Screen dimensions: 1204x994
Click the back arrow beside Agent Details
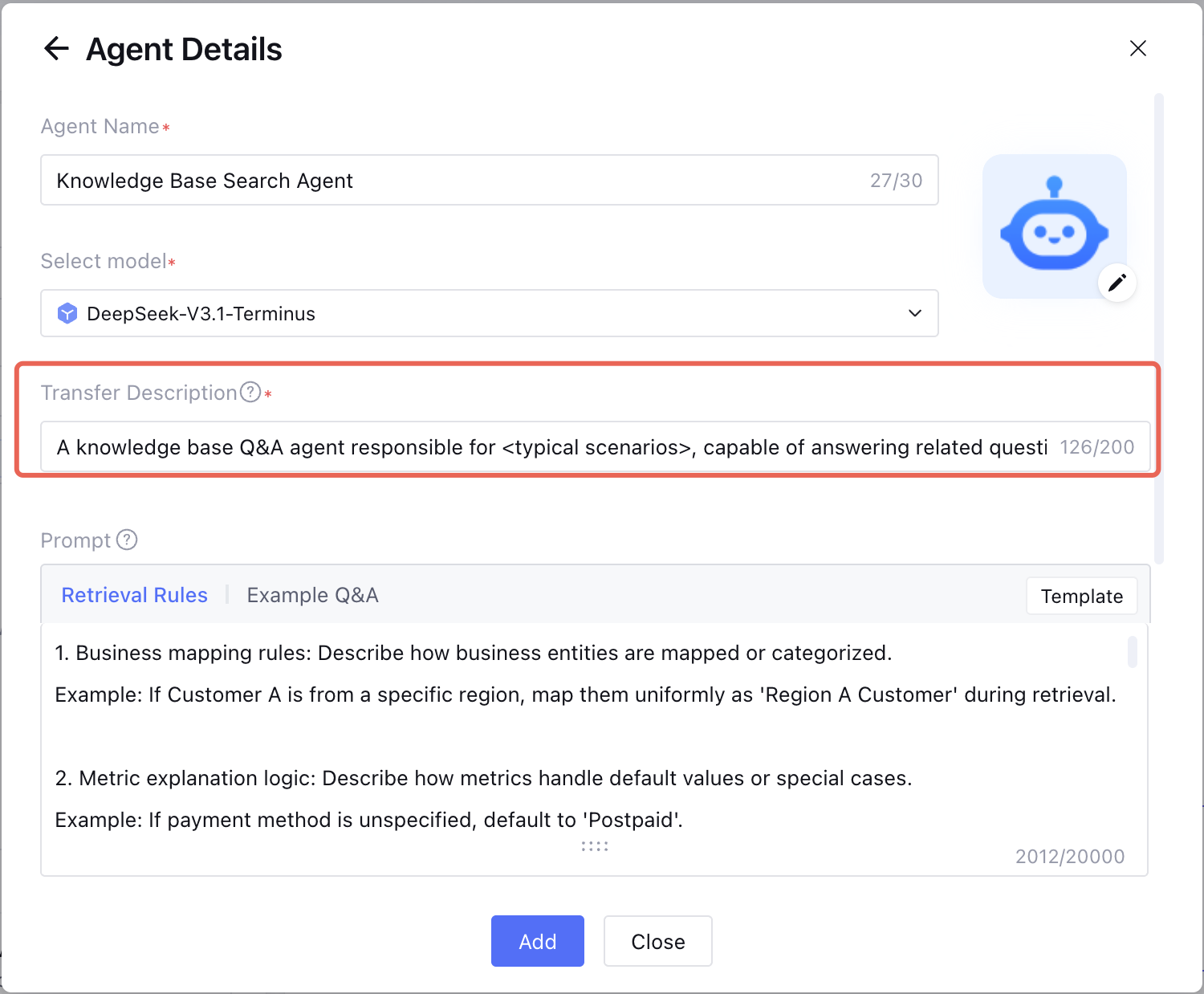56,48
